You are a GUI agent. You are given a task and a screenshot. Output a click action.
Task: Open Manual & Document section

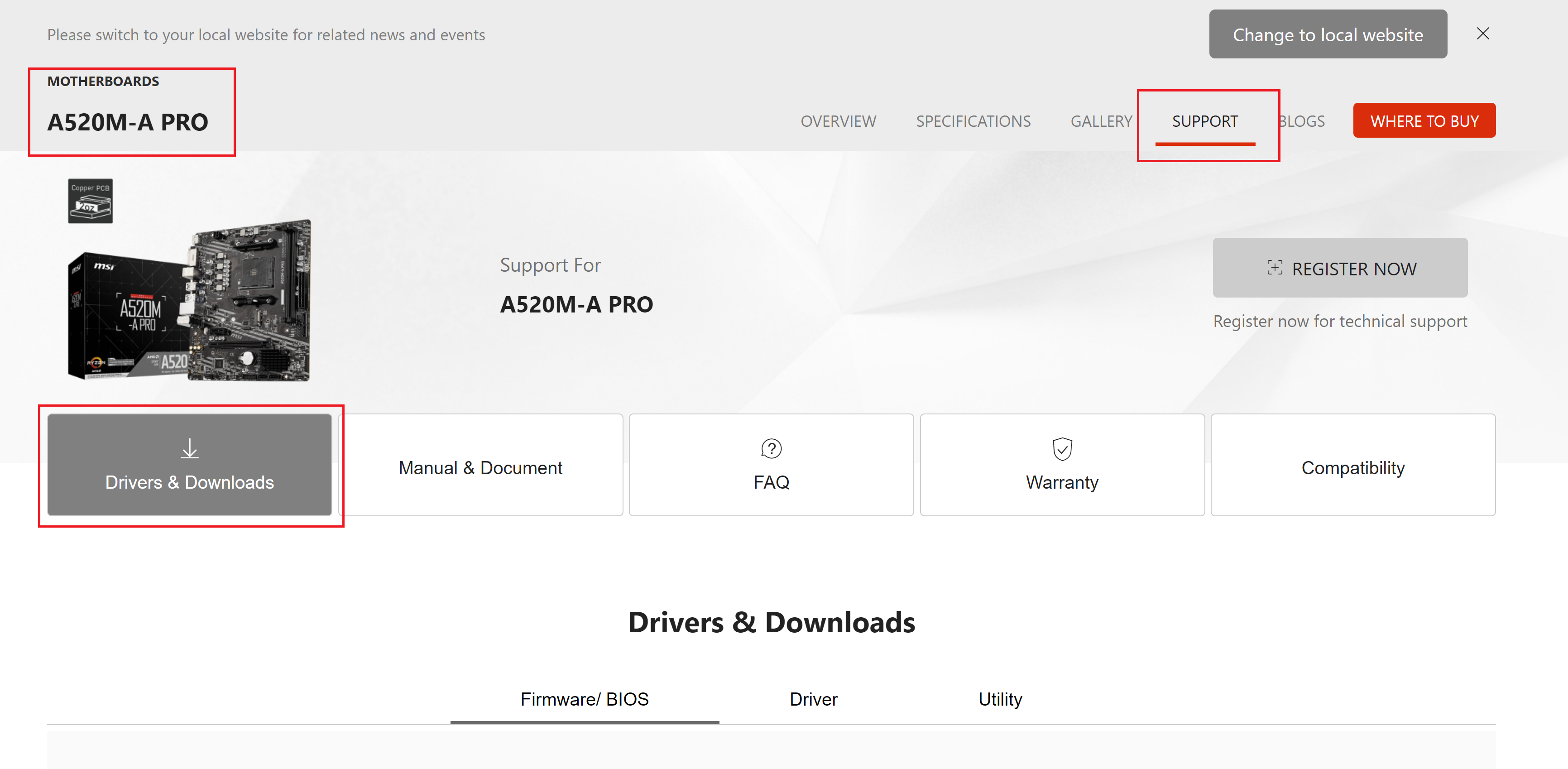tap(480, 465)
